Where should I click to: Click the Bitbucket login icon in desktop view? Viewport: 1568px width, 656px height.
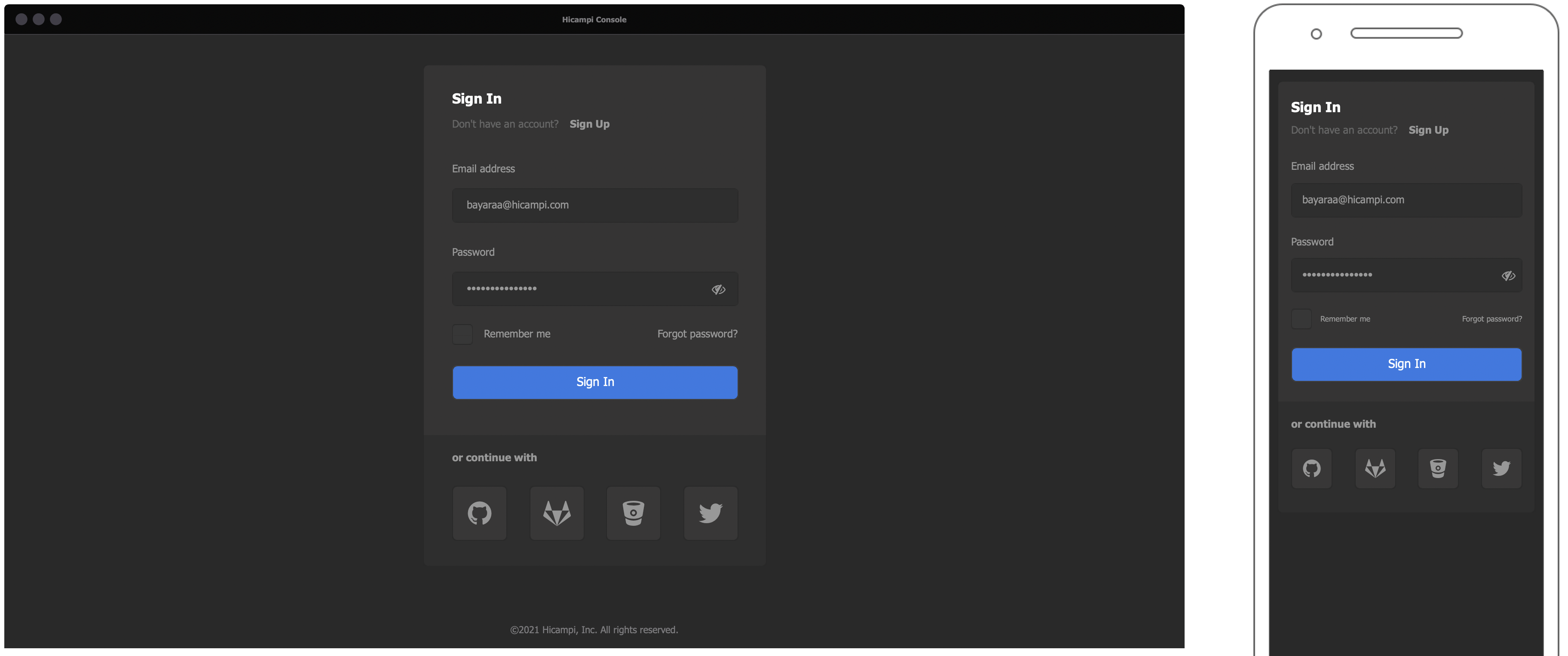point(633,513)
